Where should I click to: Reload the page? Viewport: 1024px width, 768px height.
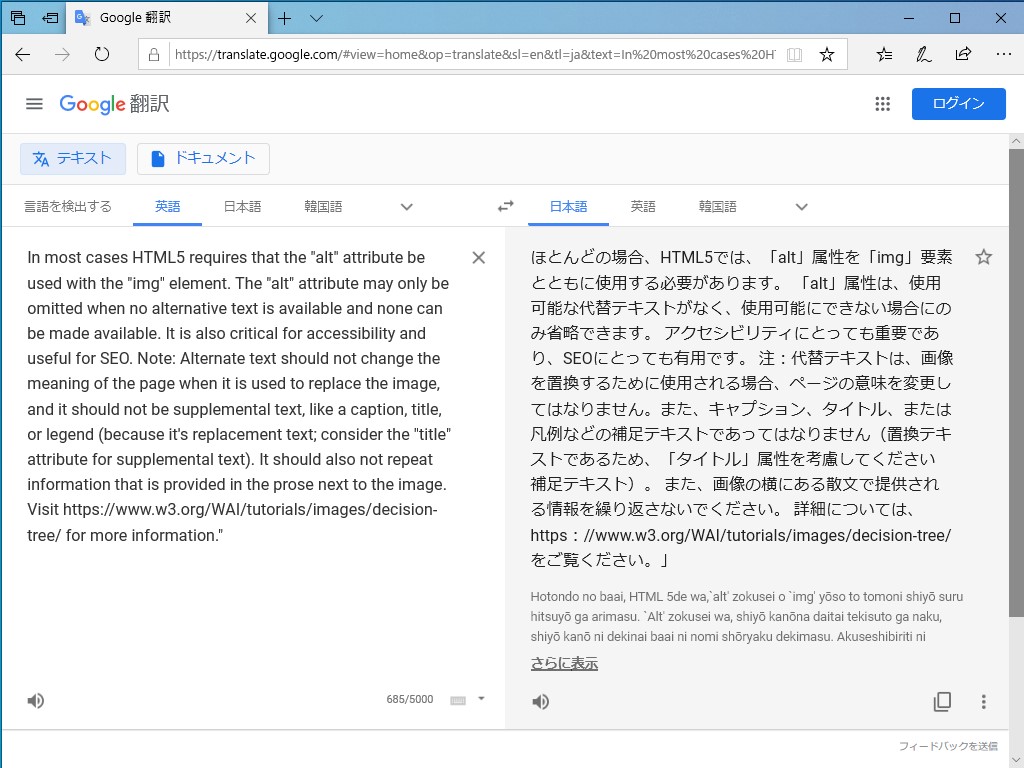point(103,55)
